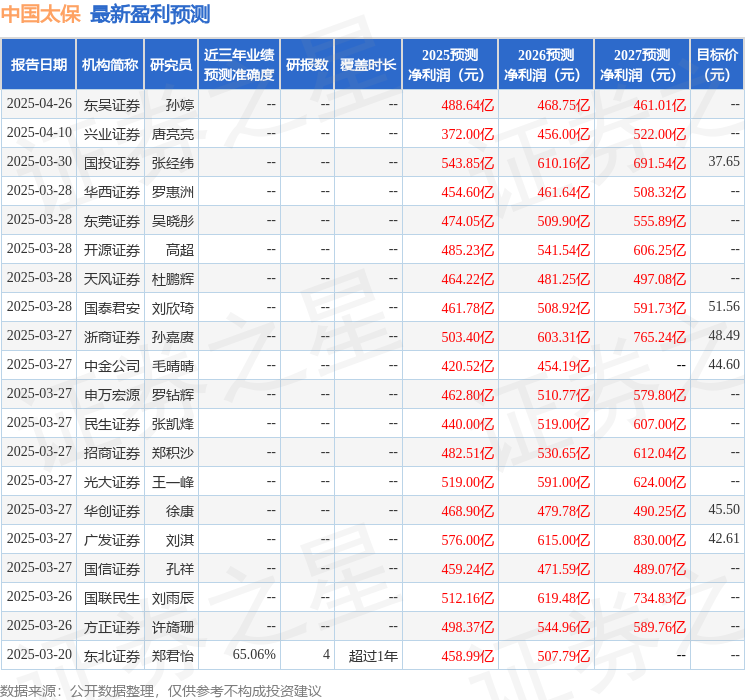Image resolution: width=745 pixels, height=700 pixels.
Task: Click analyst name 张凯烽
Action: pos(172,424)
